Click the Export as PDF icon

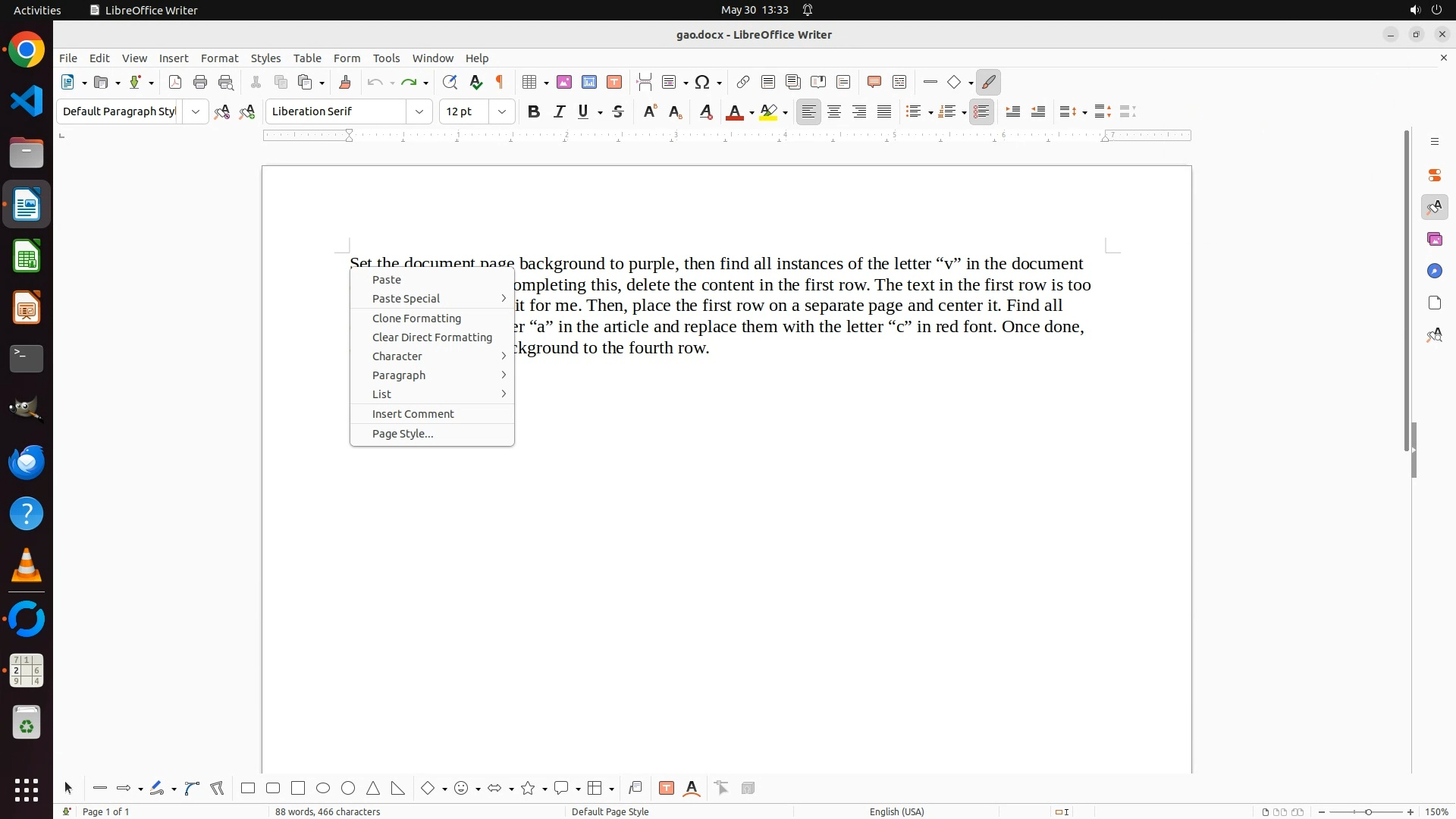click(x=175, y=83)
